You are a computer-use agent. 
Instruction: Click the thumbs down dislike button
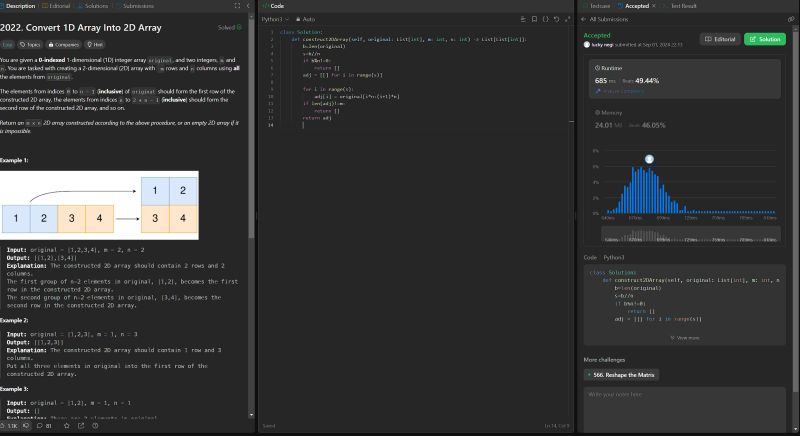27,426
